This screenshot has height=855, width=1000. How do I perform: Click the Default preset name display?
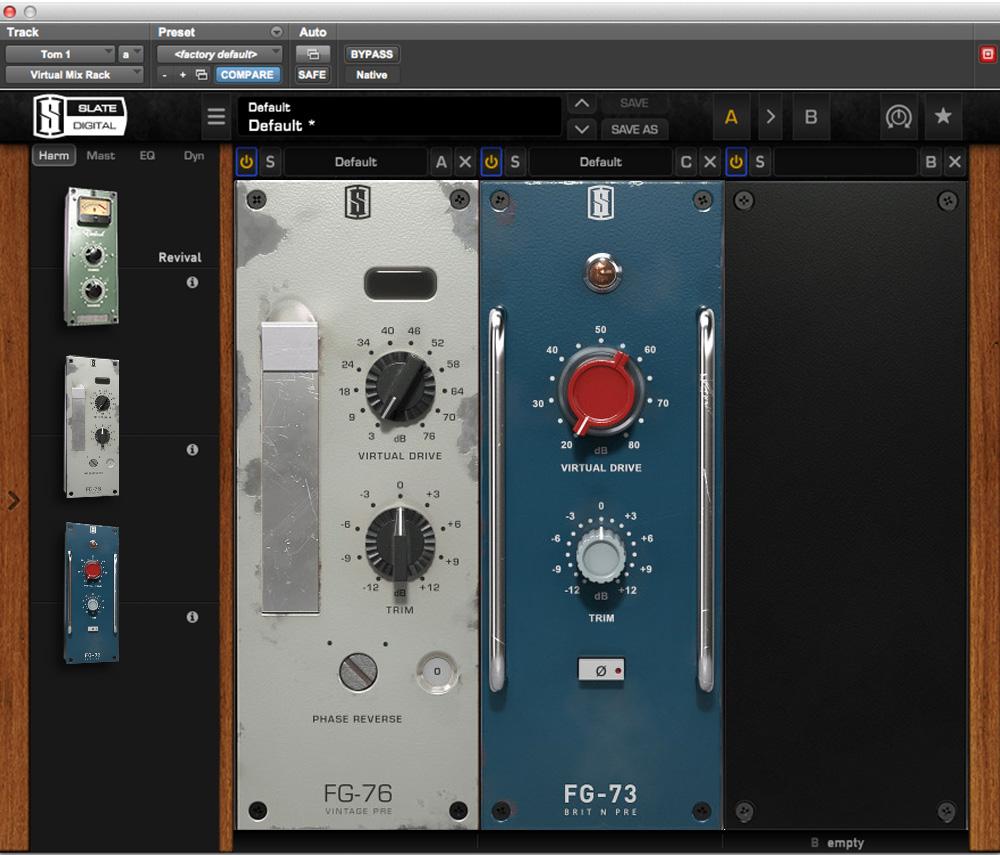click(x=400, y=117)
